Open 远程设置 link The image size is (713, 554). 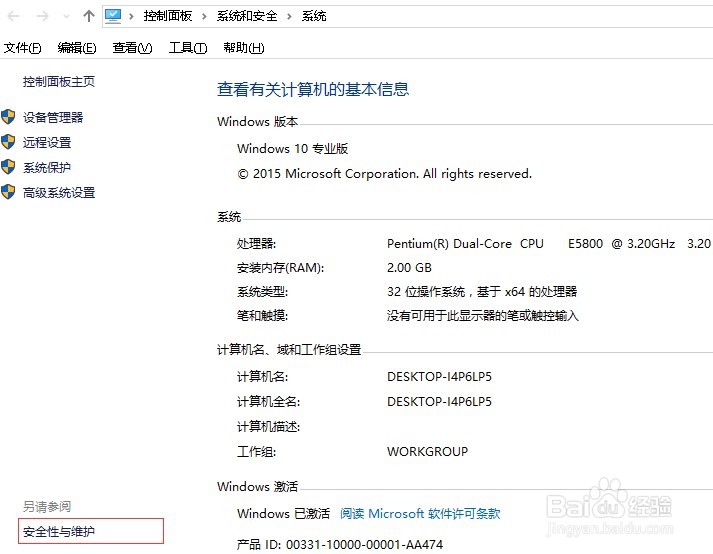[x=47, y=142]
